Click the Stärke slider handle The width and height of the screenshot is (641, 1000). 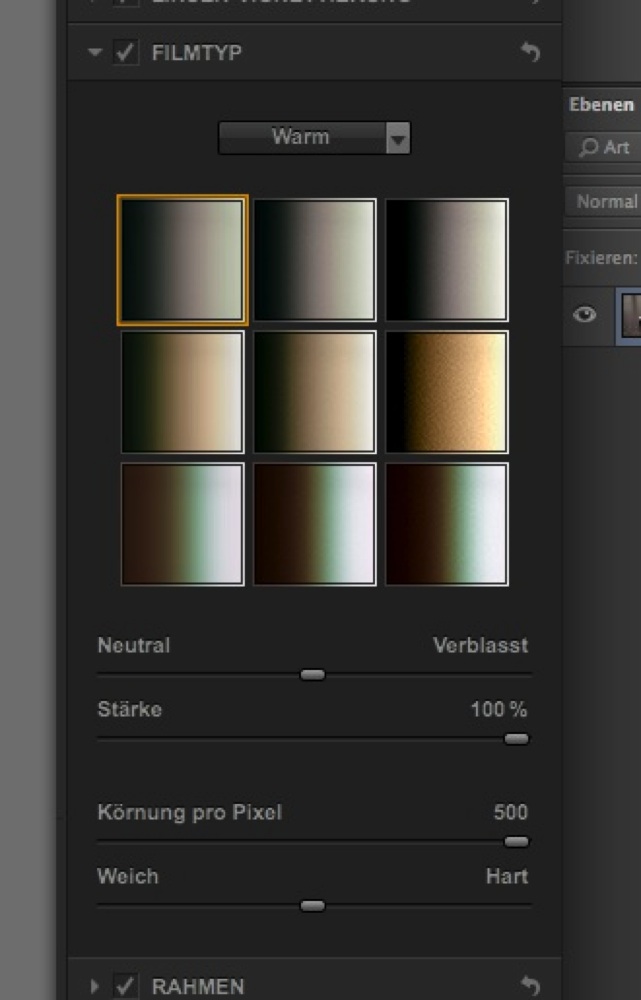[x=516, y=739]
